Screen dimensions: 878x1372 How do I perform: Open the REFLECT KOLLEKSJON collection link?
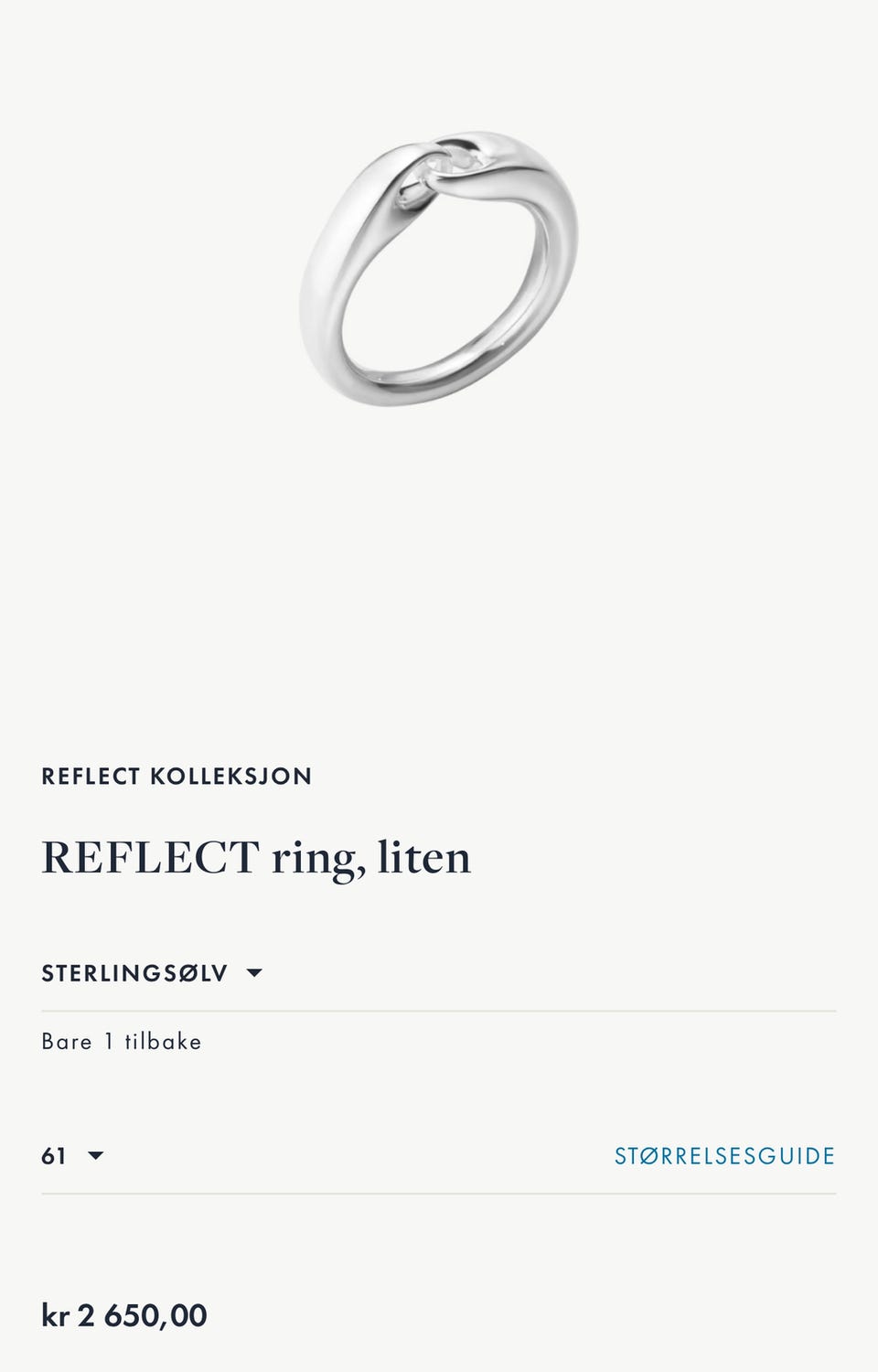point(177,777)
